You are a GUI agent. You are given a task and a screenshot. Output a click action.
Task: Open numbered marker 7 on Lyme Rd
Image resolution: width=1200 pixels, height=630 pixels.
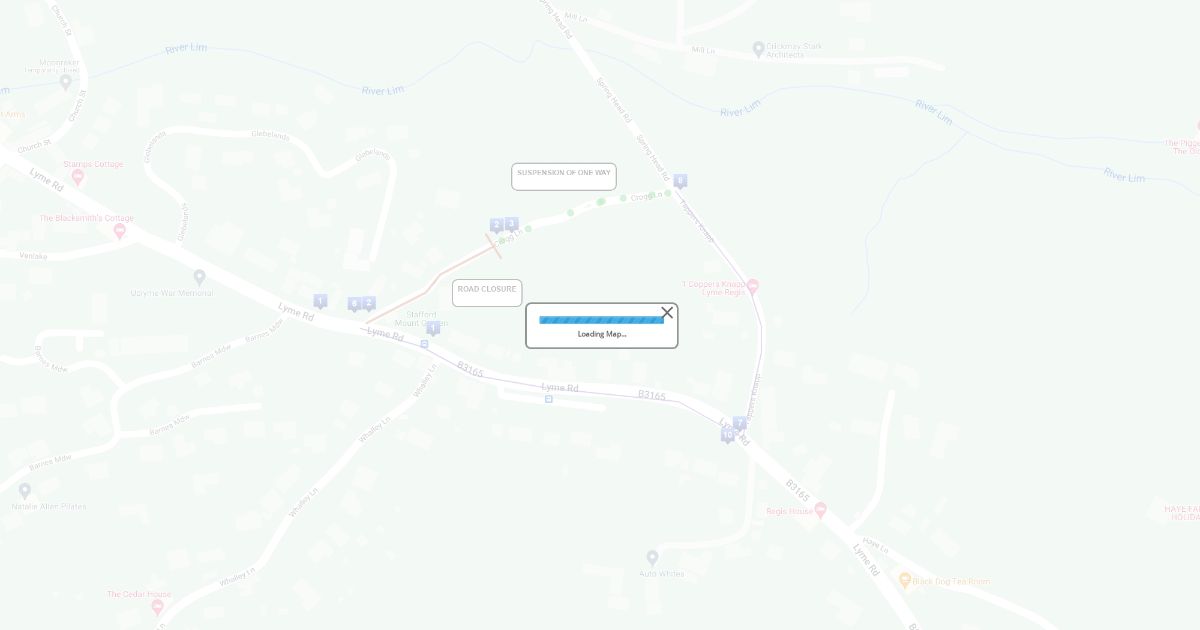[x=739, y=424]
